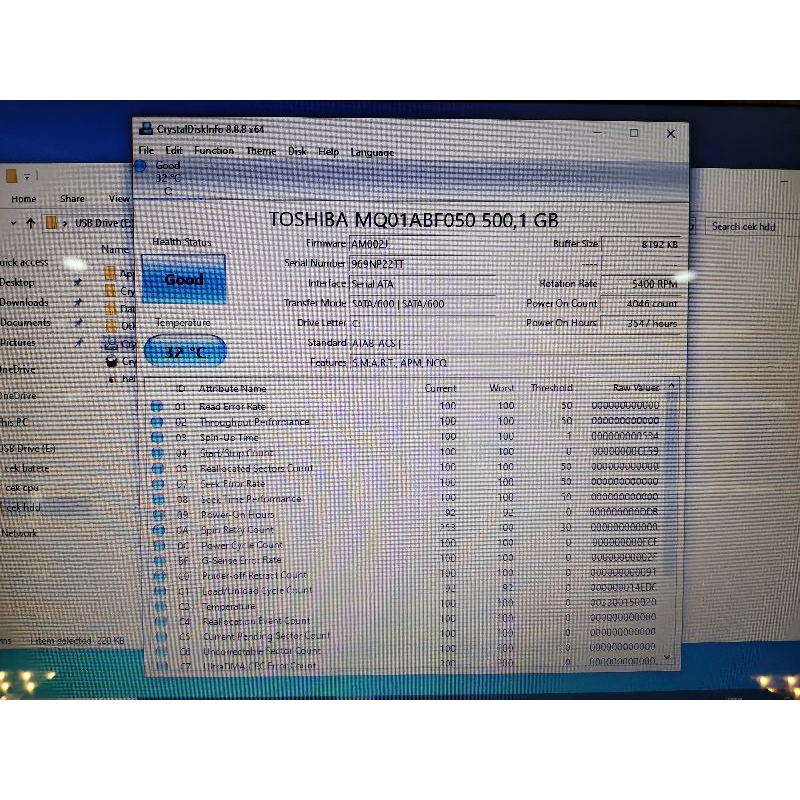800x800 pixels.
Task: Click the Transfer Mode field SATA/600
Action: point(422,304)
